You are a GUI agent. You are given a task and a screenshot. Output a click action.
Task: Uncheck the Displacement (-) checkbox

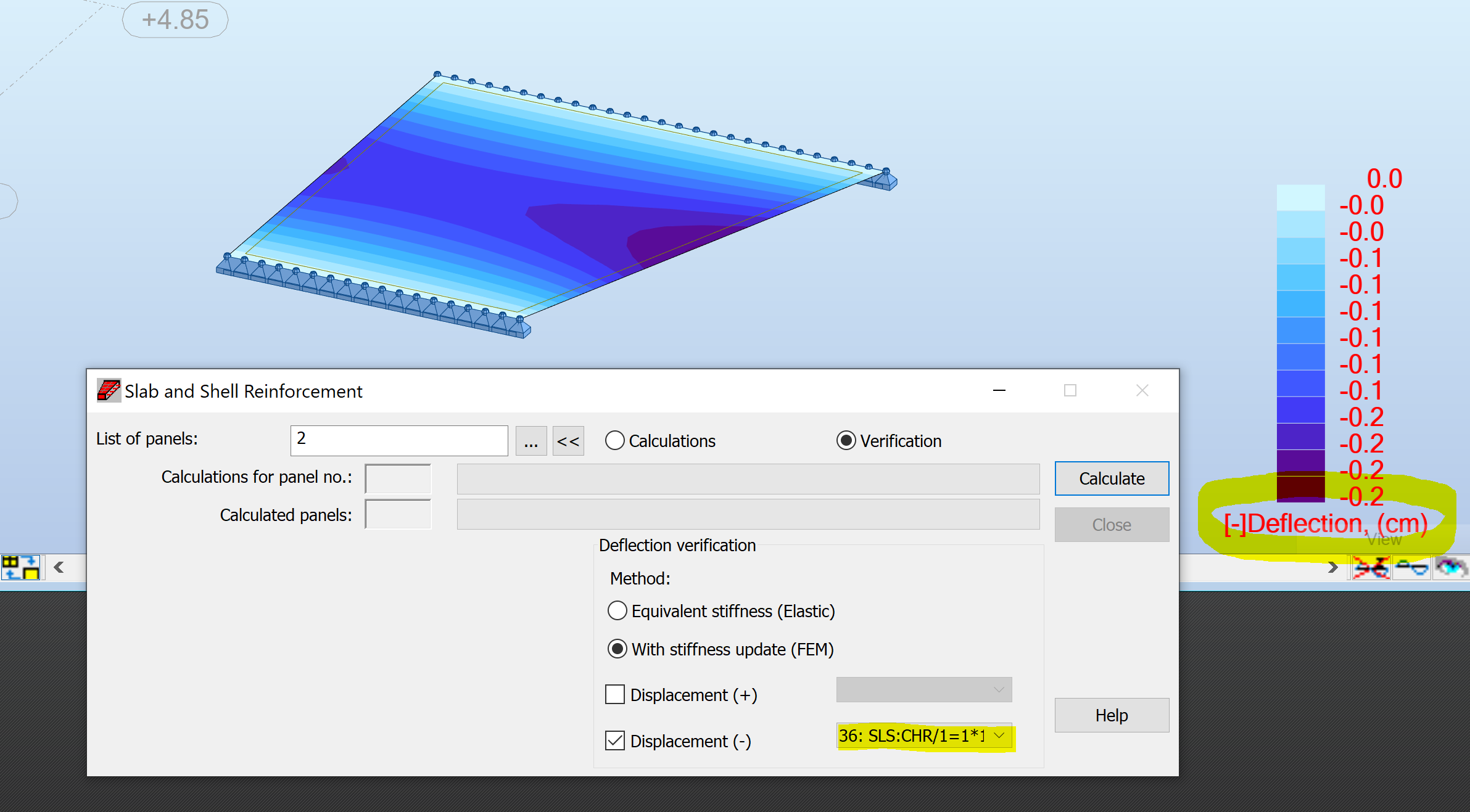point(614,741)
